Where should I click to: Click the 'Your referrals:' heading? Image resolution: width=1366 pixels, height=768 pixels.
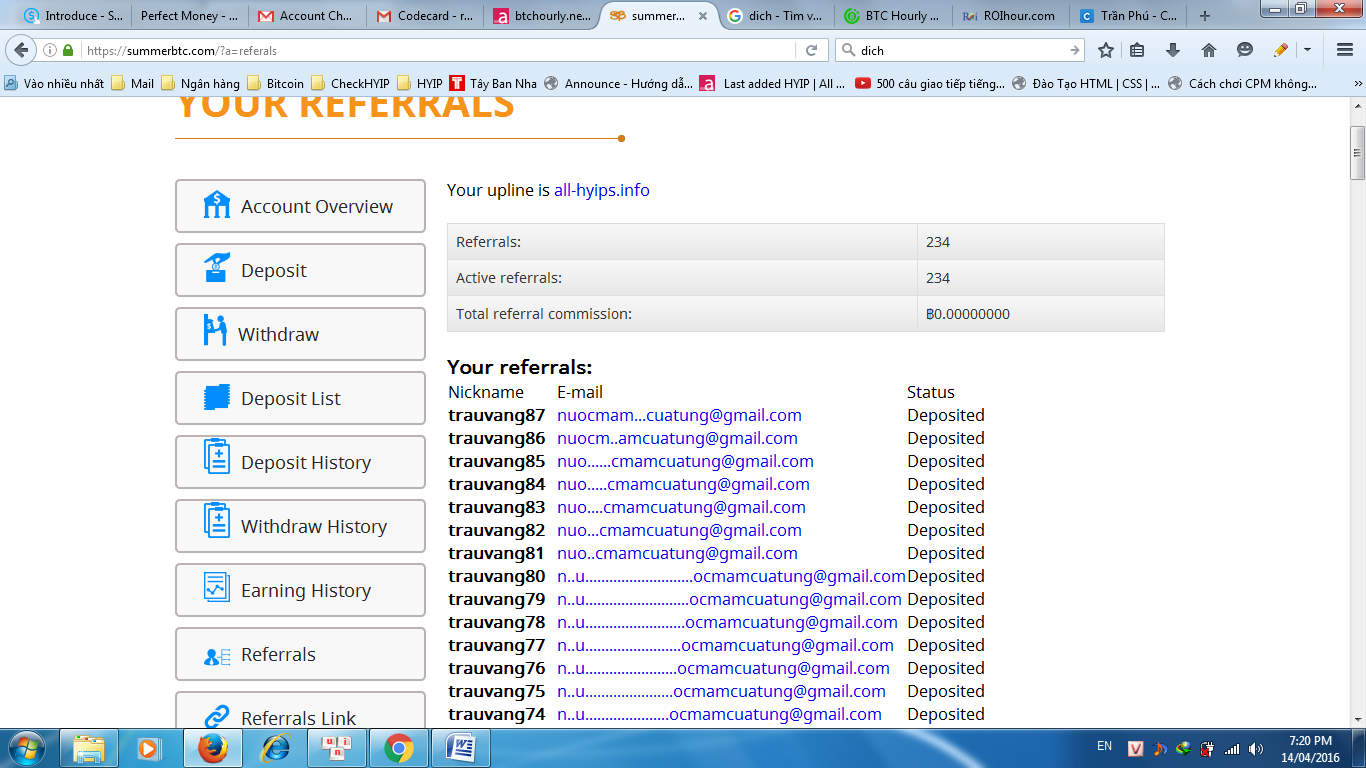pyautogui.click(x=519, y=367)
